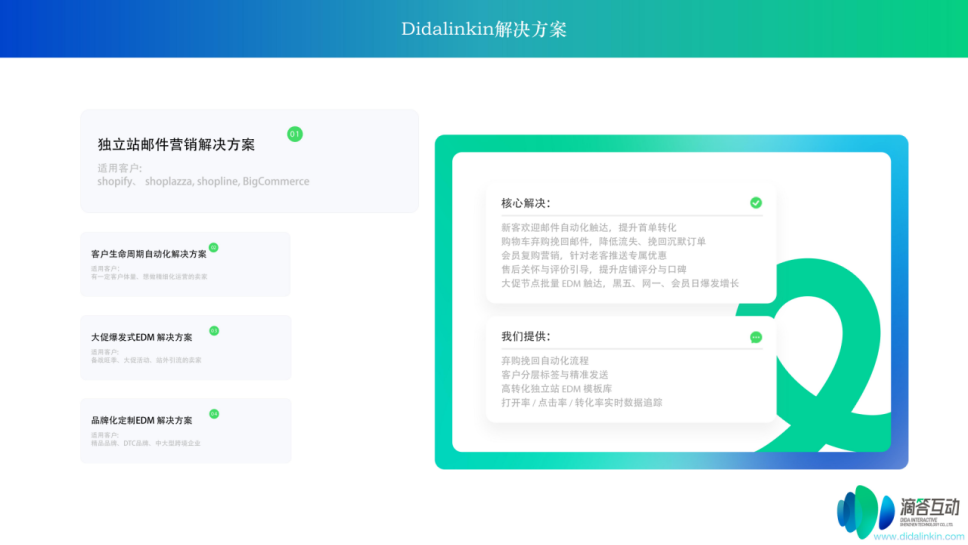968x545 pixels.
Task: Click the Didalinkin解决方案 page title
Action: pyautogui.click(x=484, y=29)
